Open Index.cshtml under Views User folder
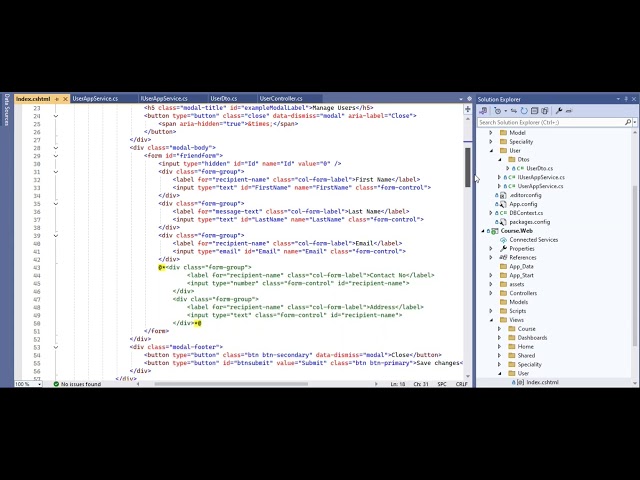Image resolution: width=640 pixels, height=480 pixels. [x=542, y=382]
